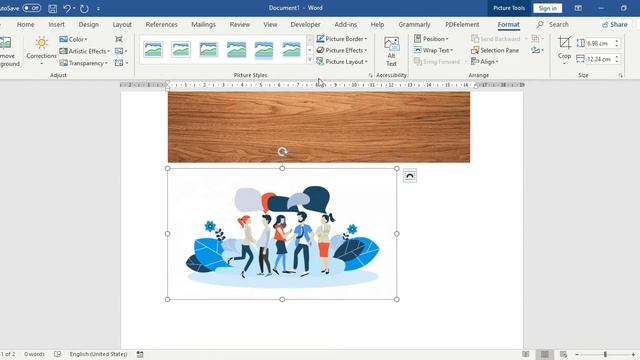Screen dimensions: 640x360
Task: Click the Reset Picture icon
Action: coord(121,63)
